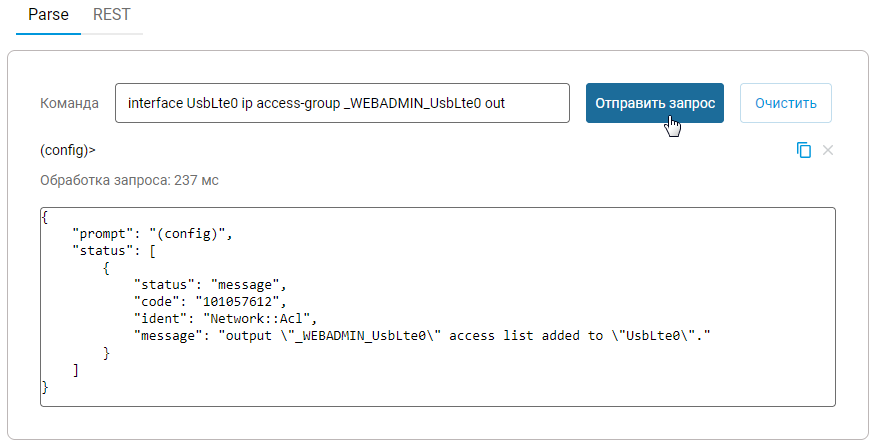Click the "prompt": "(config)" line in the JSON
The height and width of the screenshot is (446, 876).
coord(152,233)
